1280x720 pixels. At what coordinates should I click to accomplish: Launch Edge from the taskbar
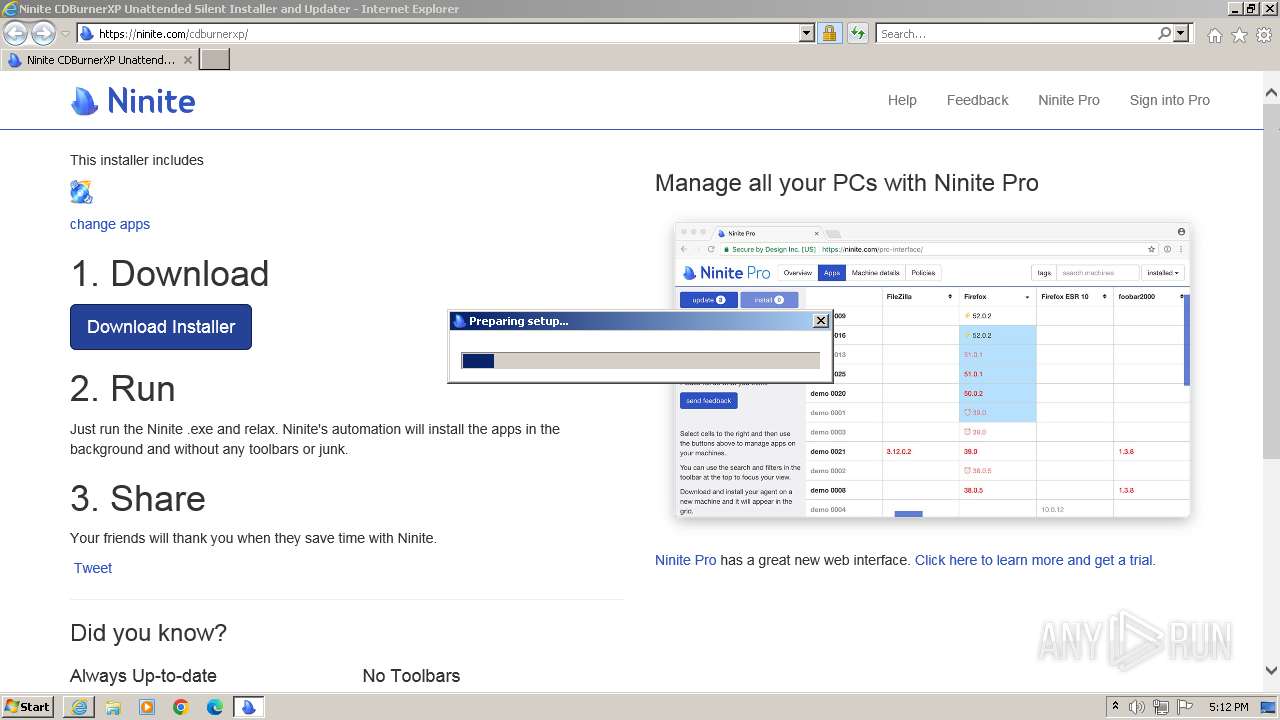pyautogui.click(x=215, y=707)
